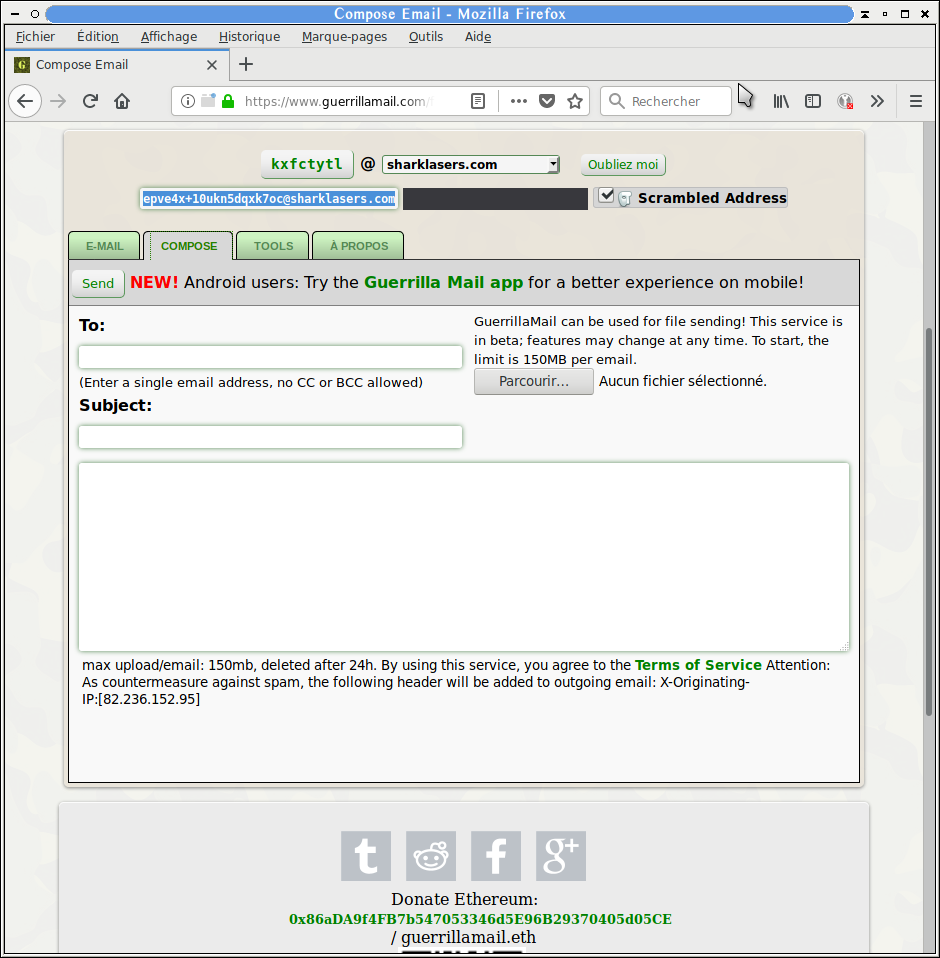The image size is (940, 958).
Task: Click the scrambled email address field
Action: pyautogui.click(x=269, y=199)
